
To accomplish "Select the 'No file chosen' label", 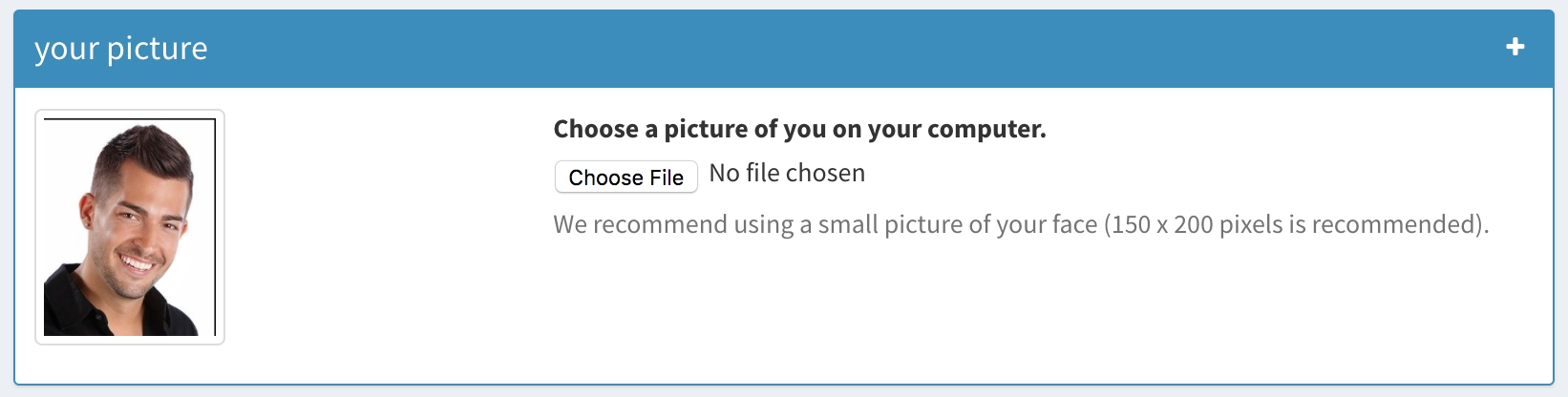I will coord(787,174).
